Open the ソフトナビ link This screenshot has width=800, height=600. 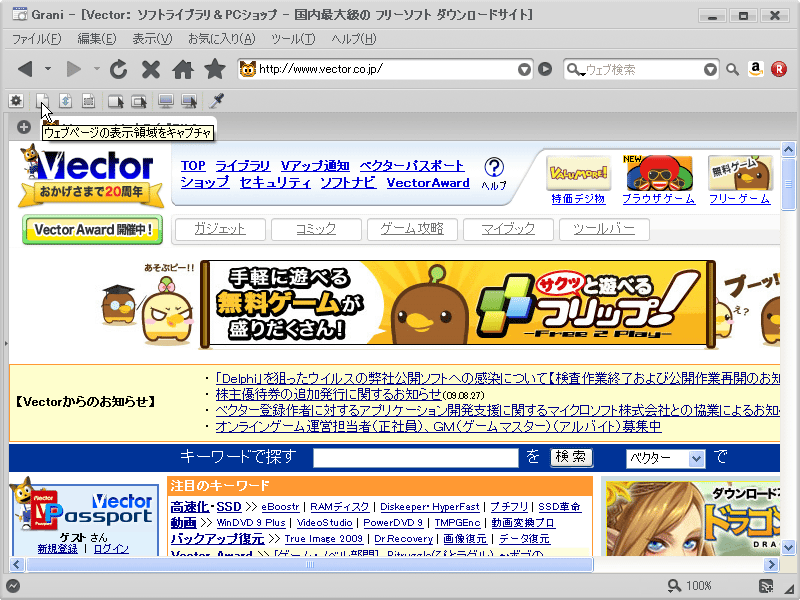(348, 183)
